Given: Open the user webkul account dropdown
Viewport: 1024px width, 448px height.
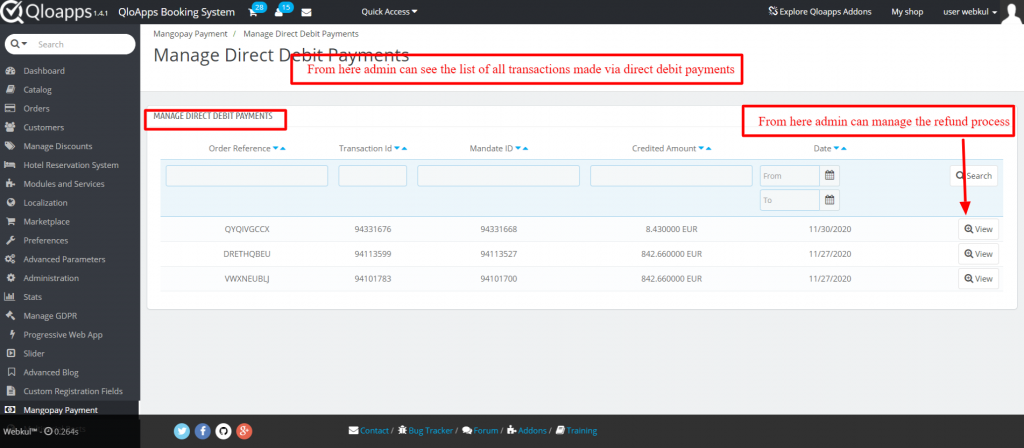Looking at the screenshot, I should click(970, 12).
